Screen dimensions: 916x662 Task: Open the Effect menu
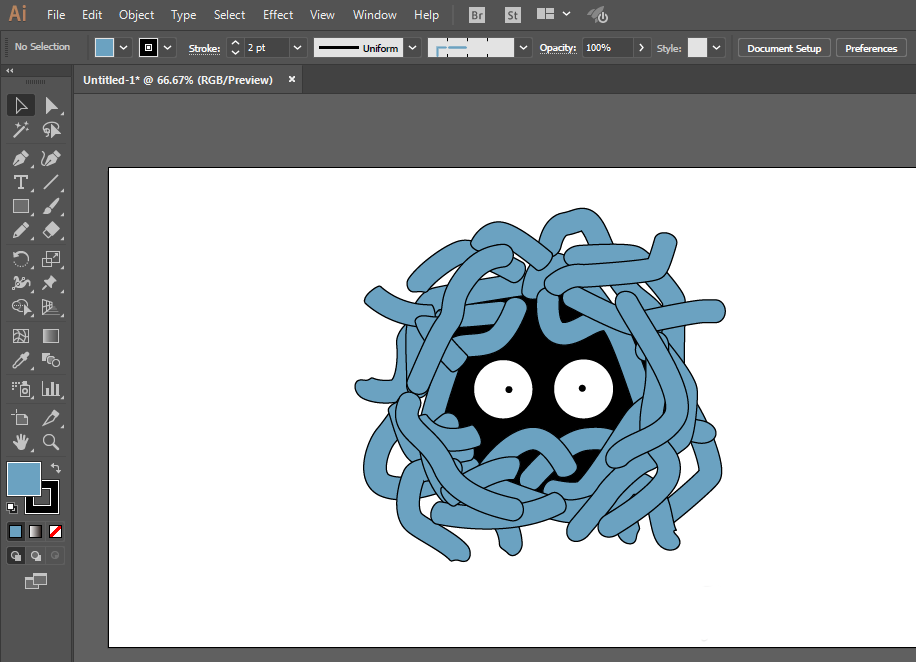277,15
